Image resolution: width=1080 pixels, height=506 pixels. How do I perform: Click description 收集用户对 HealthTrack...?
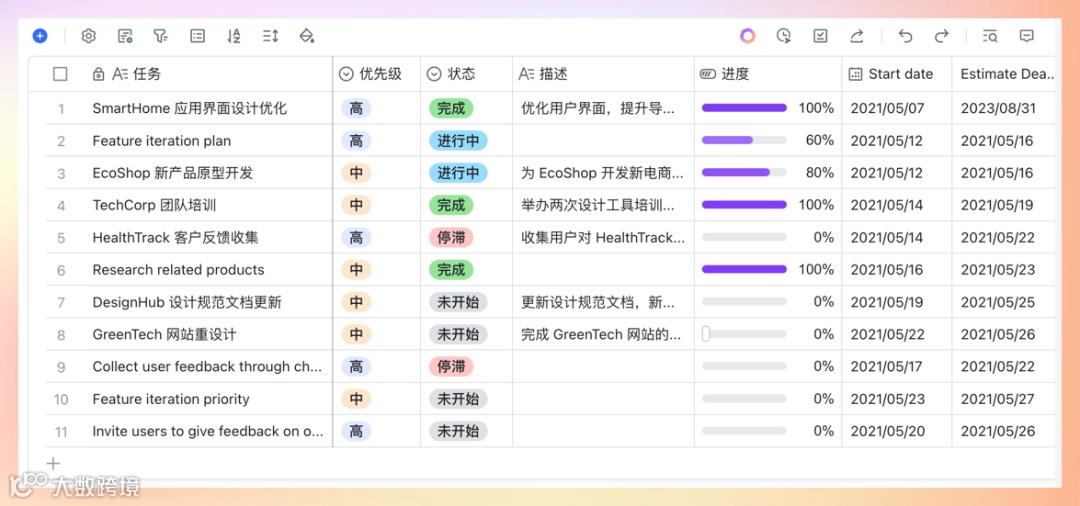coord(603,238)
